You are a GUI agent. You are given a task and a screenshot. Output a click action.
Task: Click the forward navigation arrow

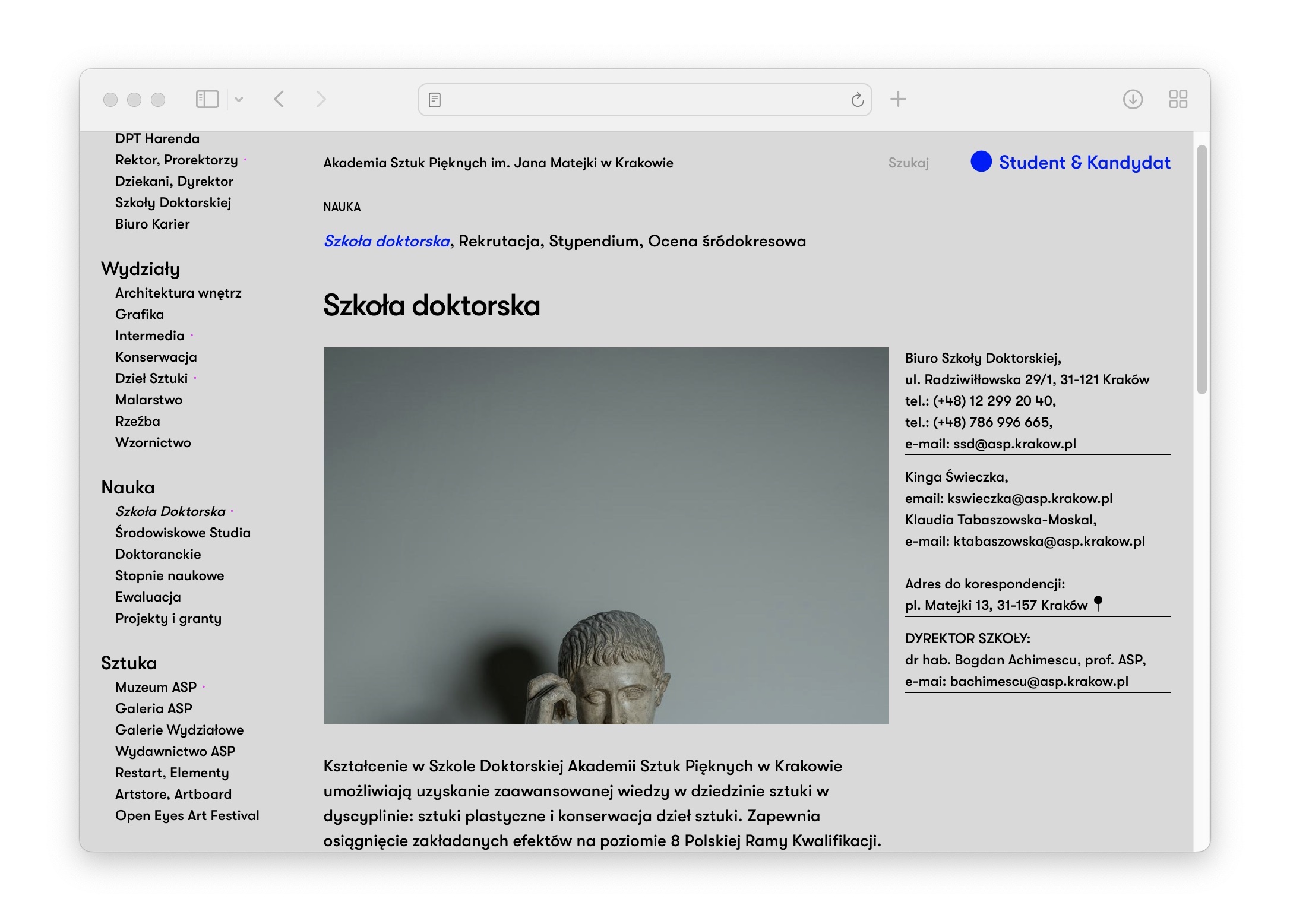pyautogui.click(x=321, y=99)
